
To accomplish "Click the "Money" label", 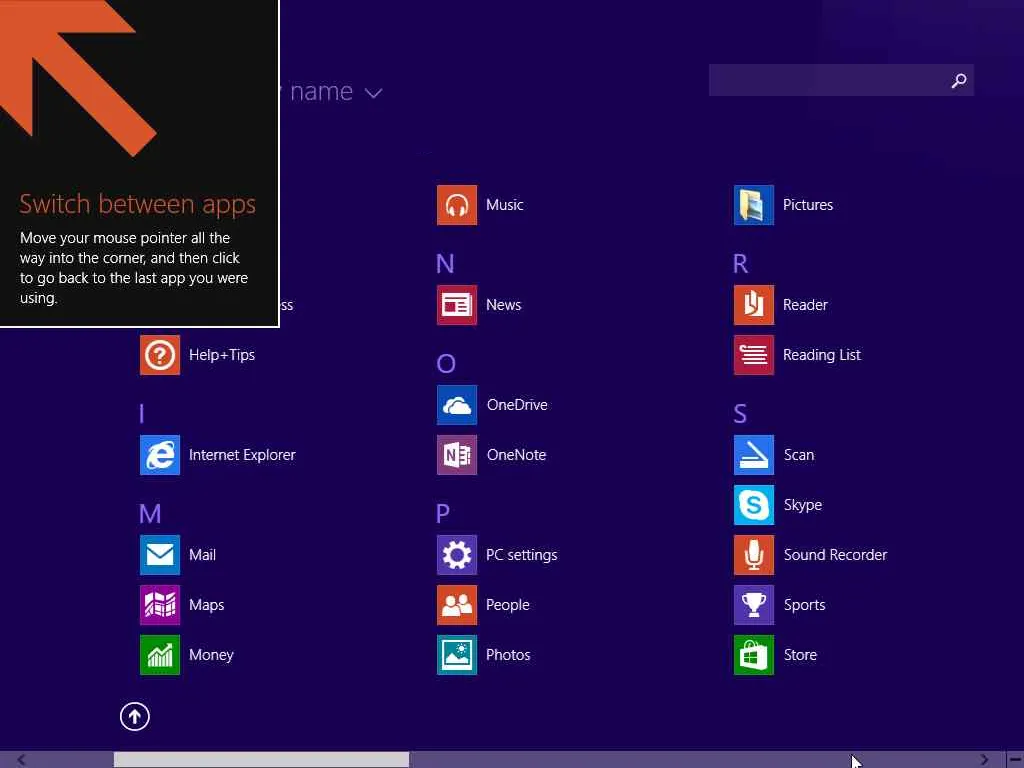I will (x=211, y=655).
